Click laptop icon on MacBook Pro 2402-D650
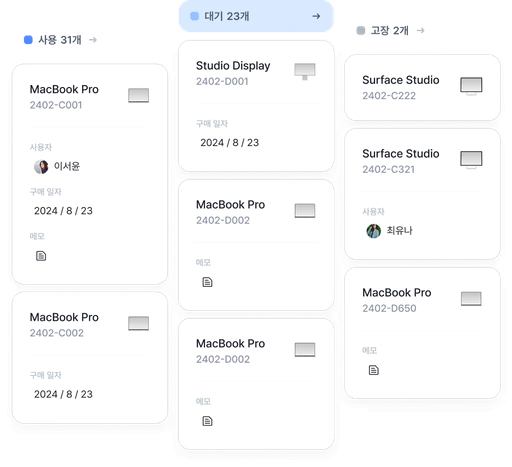 click(471, 299)
